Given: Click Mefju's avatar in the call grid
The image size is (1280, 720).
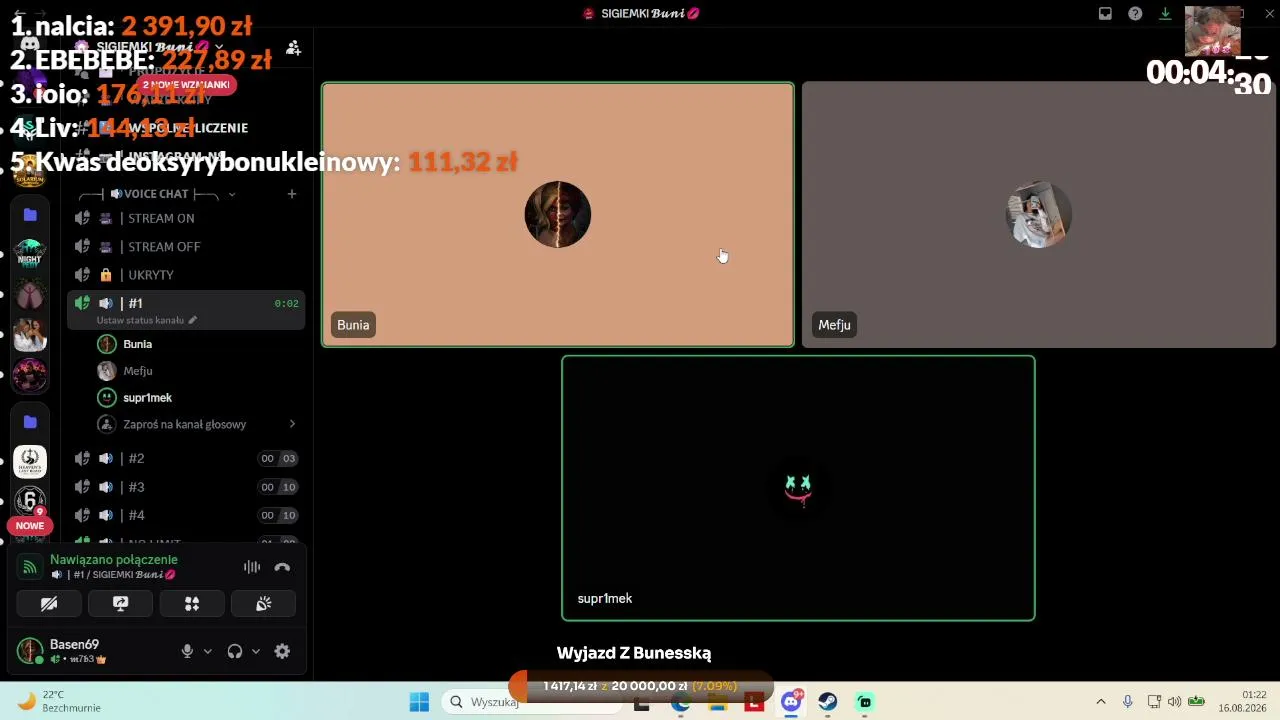Looking at the screenshot, I should (1039, 214).
